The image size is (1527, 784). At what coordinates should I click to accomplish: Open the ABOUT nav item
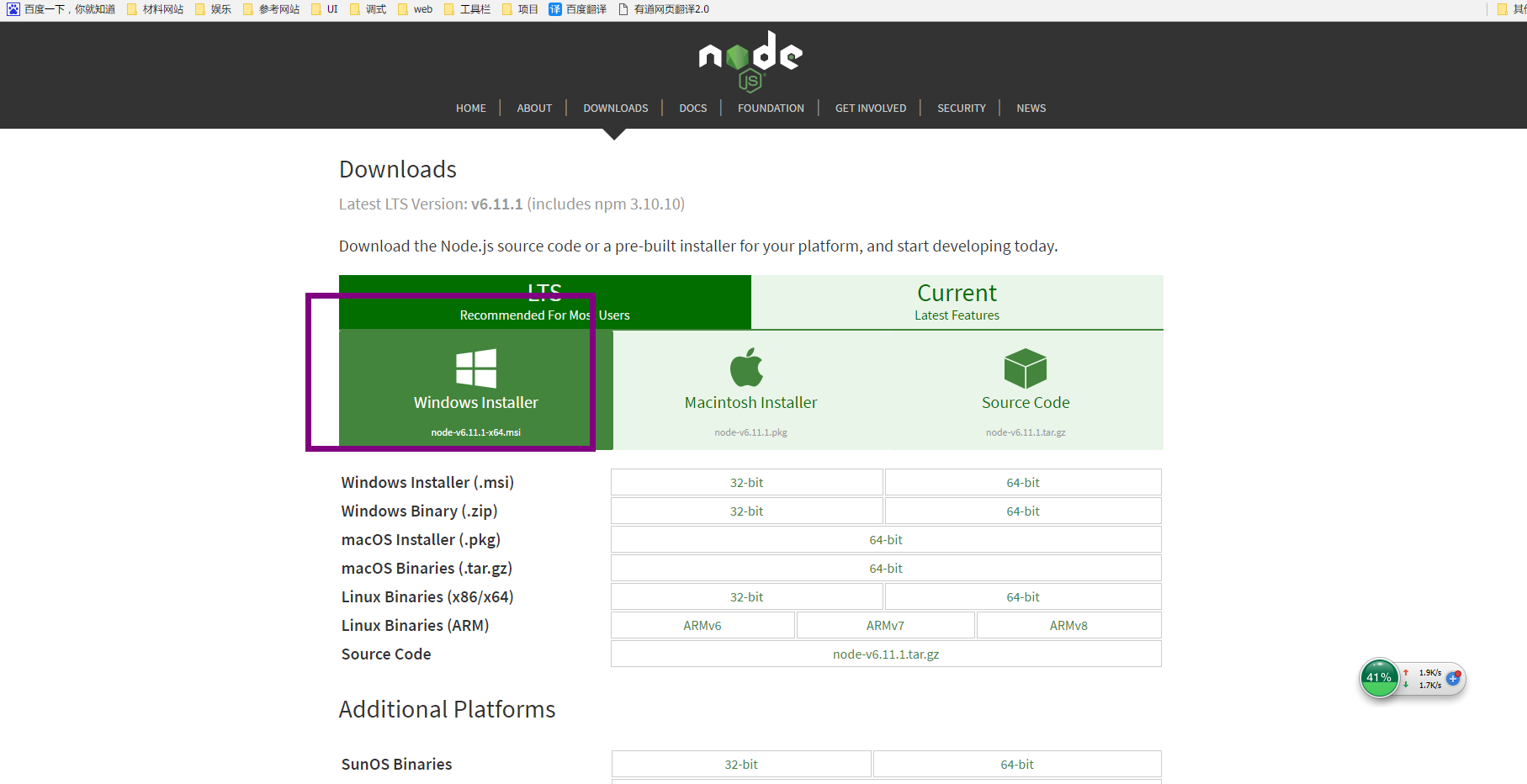534,108
